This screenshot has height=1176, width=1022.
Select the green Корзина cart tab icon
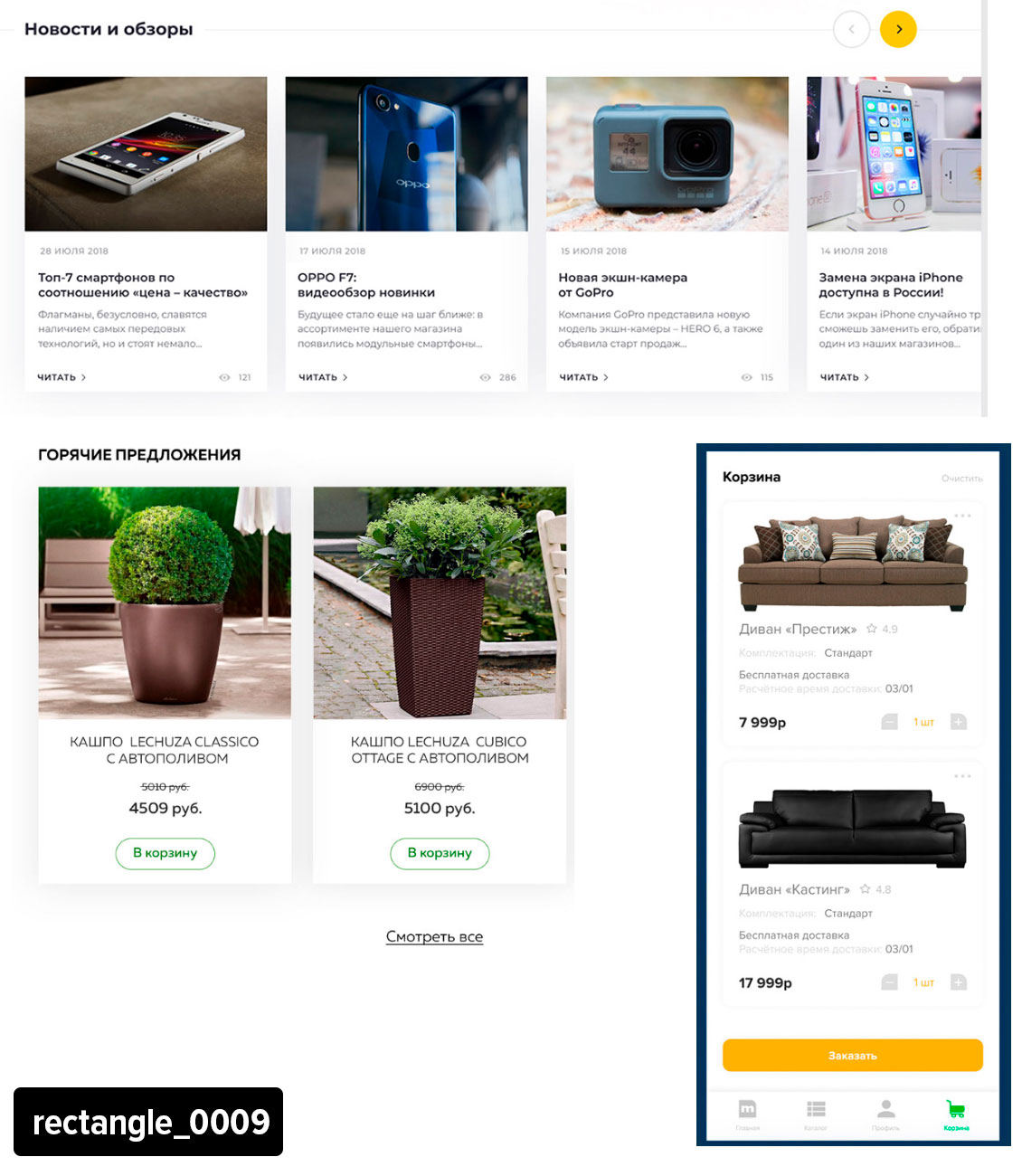click(955, 1109)
